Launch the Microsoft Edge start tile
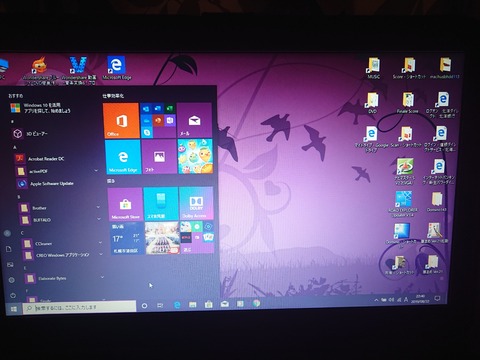The height and width of the screenshot is (360, 480). (123, 157)
